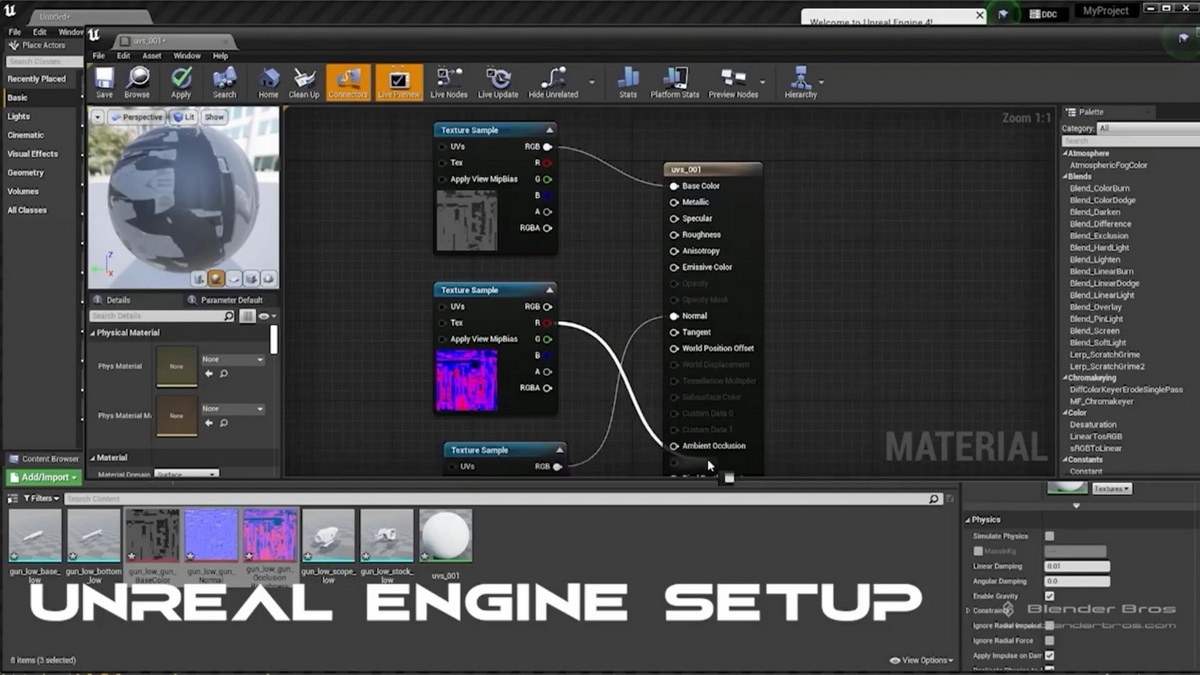The height and width of the screenshot is (675, 1200).
Task: Click the Platform Stats icon
Action: tap(675, 83)
